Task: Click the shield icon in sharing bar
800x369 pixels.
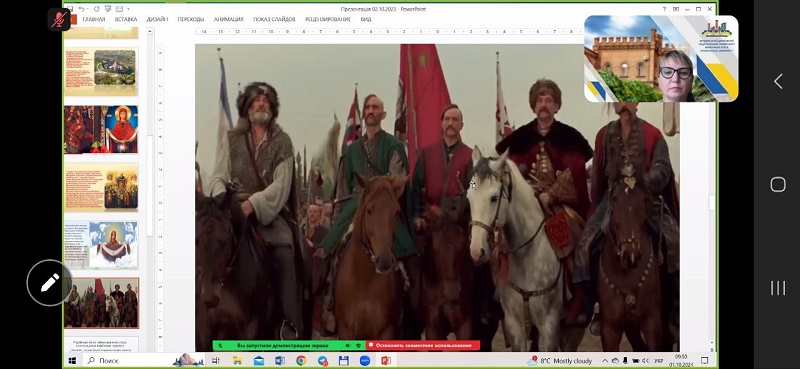Action: [x=358, y=346]
